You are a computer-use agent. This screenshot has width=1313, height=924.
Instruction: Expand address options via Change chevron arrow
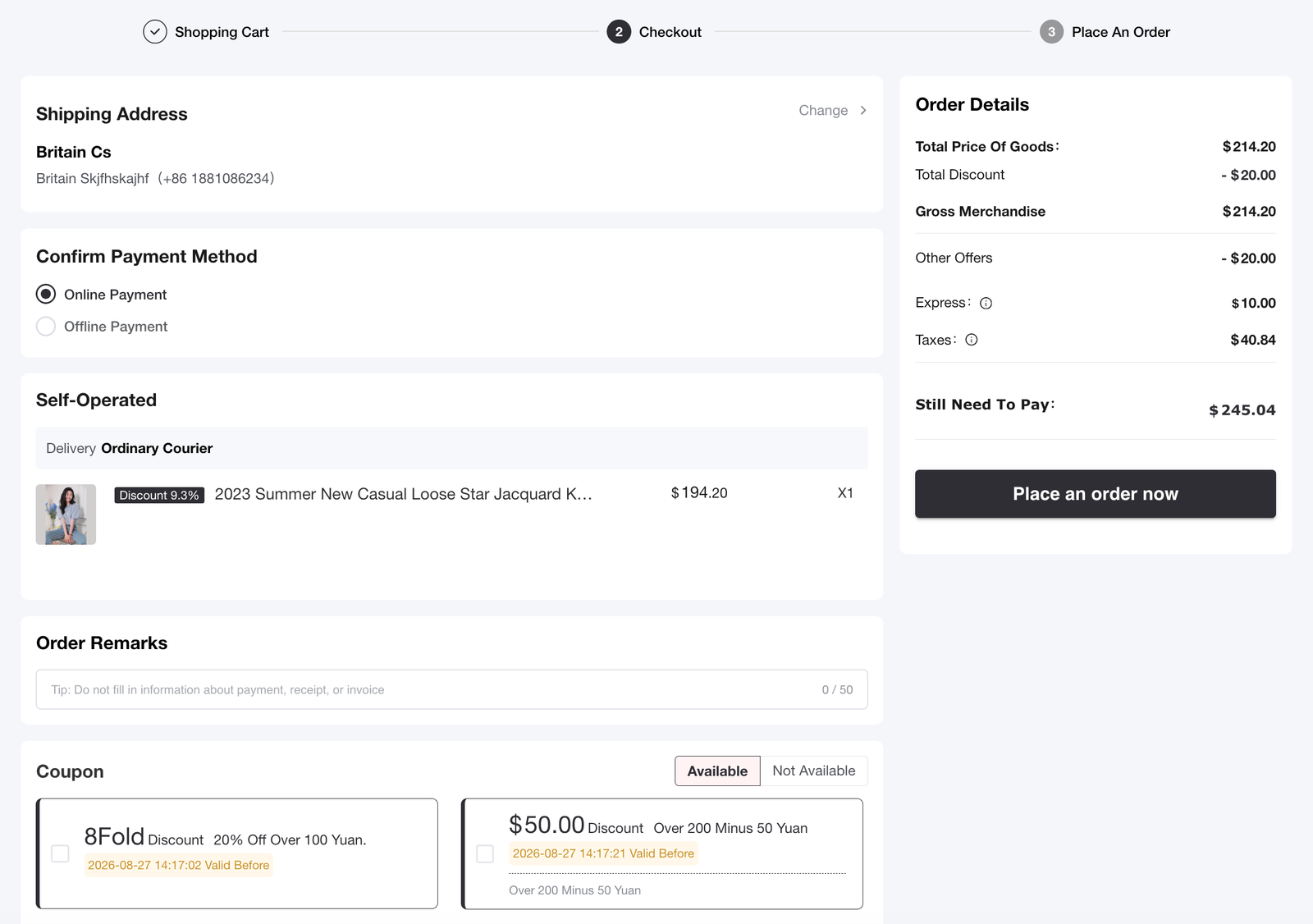click(x=863, y=110)
